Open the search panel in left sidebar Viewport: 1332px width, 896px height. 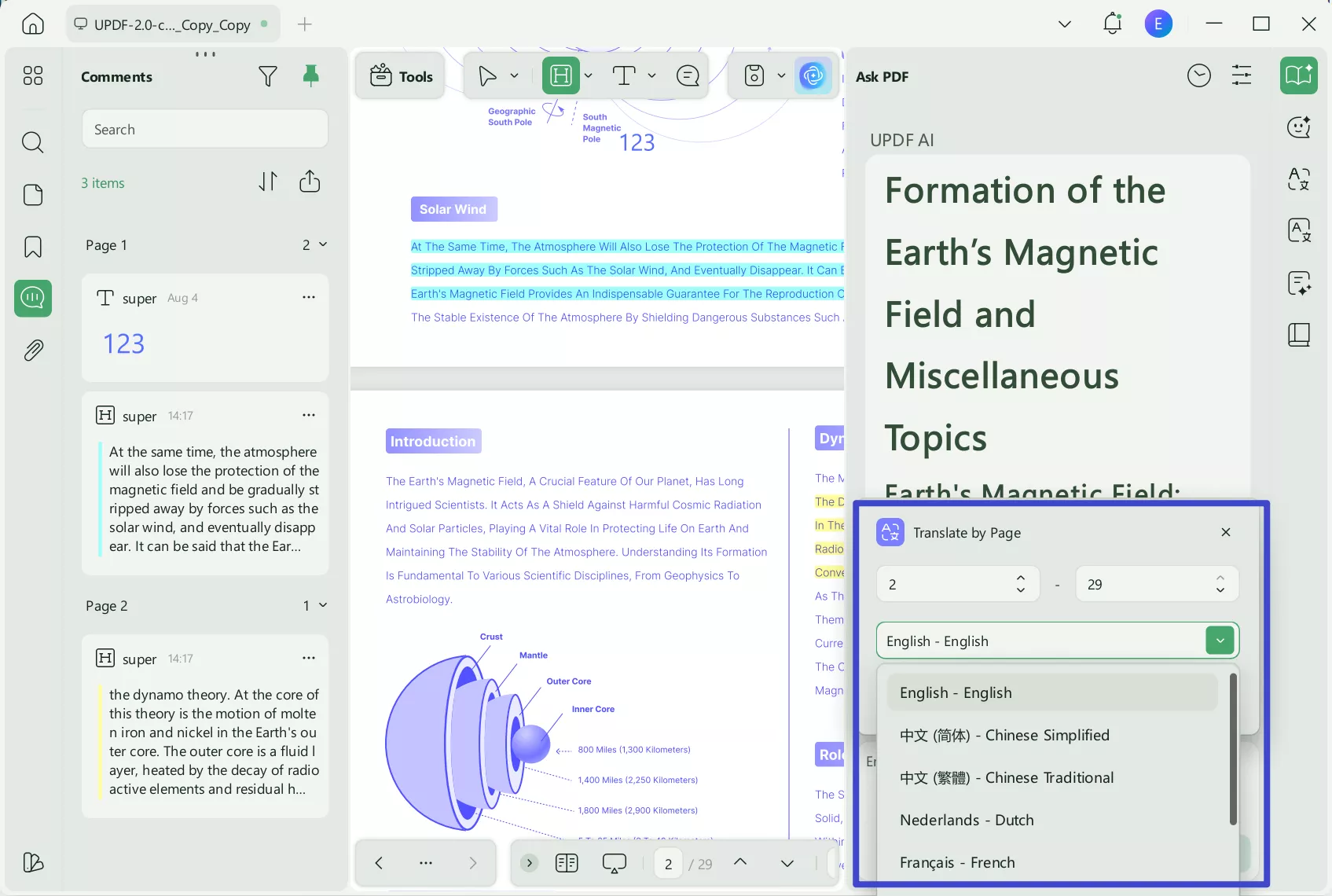[x=33, y=142]
